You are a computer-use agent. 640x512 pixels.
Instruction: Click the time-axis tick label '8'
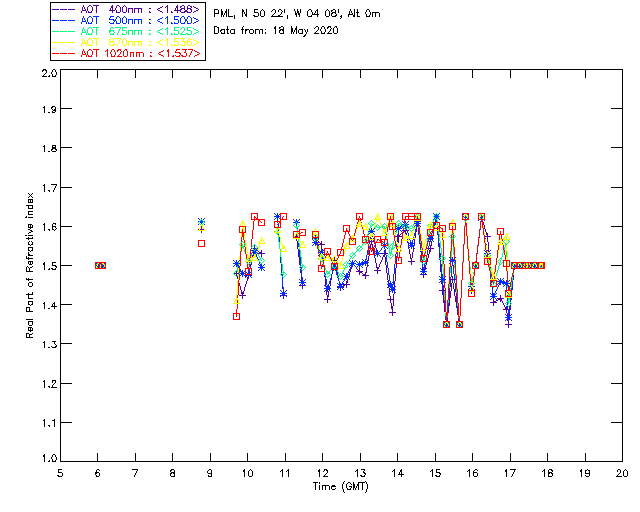[x=173, y=473]
